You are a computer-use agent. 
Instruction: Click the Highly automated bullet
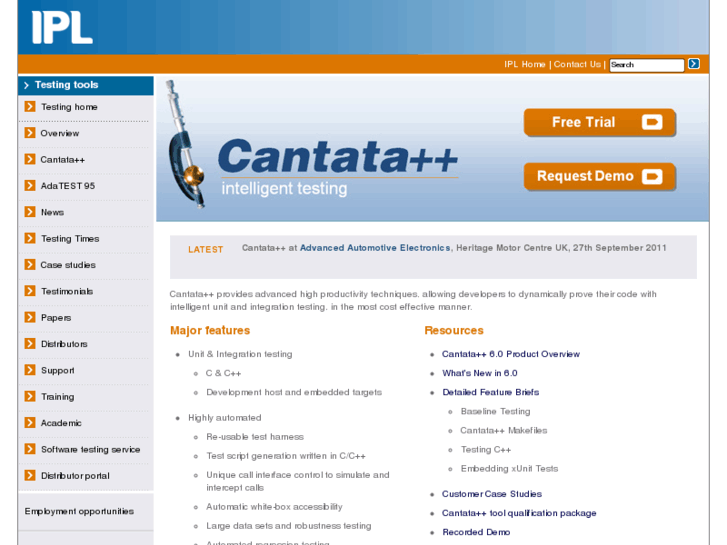coord(224,417)
